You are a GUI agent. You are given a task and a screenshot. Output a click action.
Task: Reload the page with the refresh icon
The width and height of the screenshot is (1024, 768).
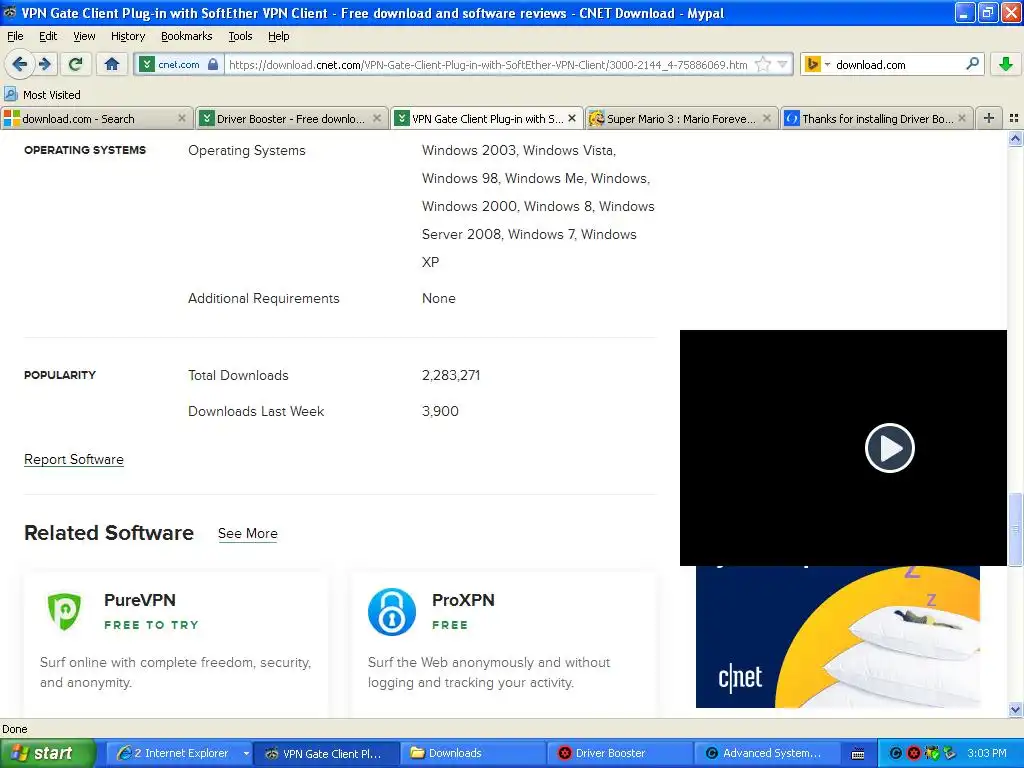76,64
